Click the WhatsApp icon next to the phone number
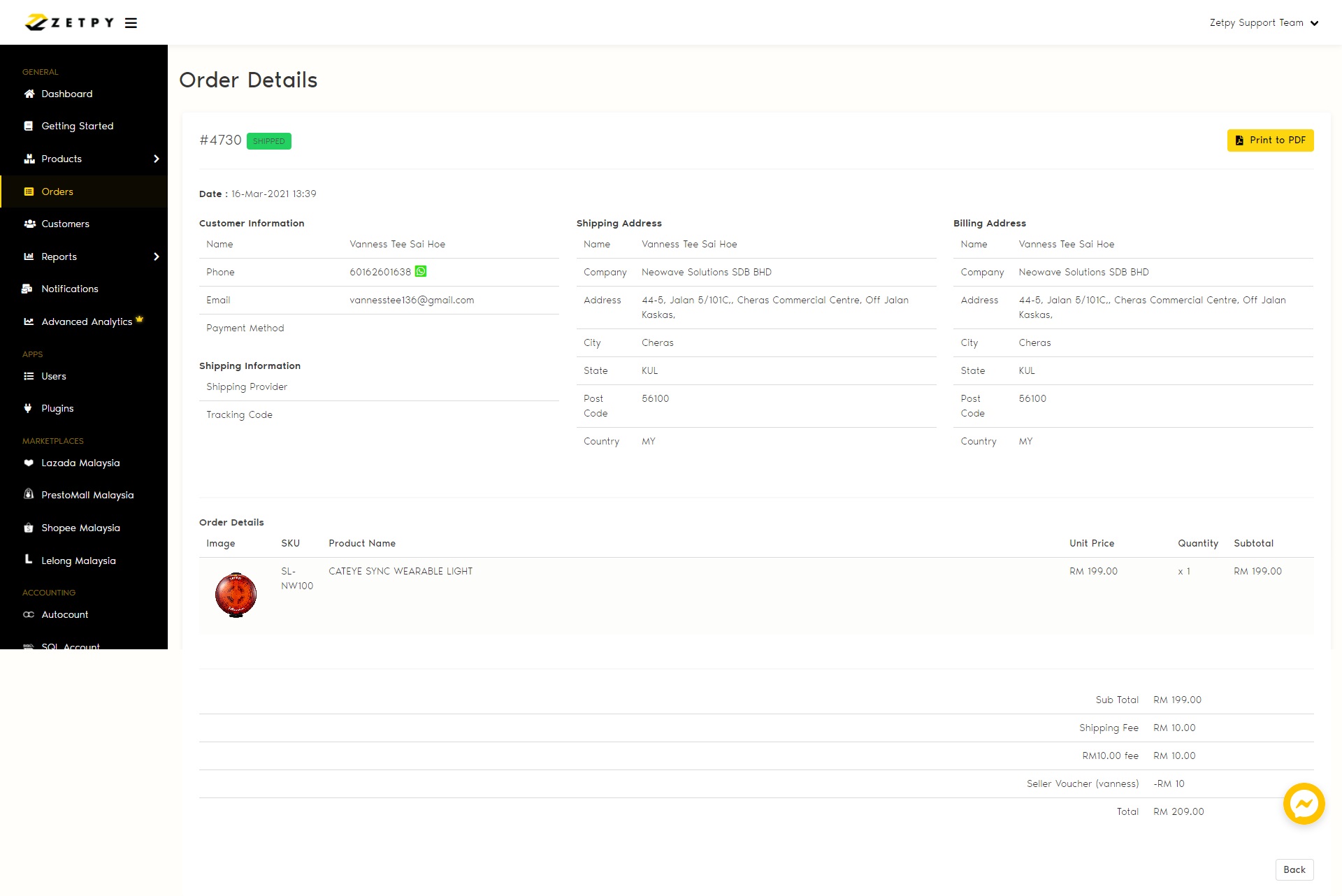Screen dimensions: 1342x896 421,271
